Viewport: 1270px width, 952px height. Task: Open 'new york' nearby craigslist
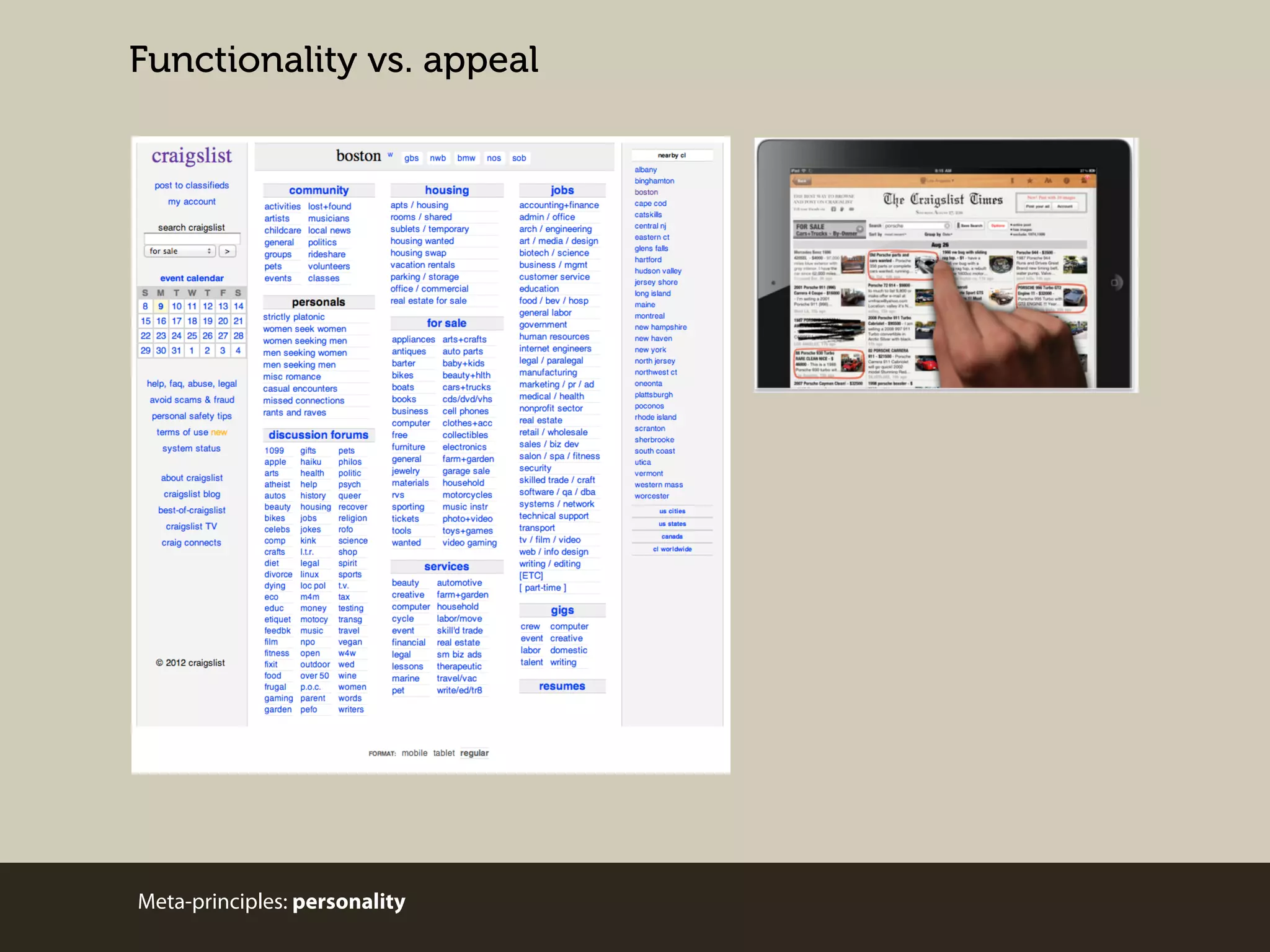tap(650, 350)
